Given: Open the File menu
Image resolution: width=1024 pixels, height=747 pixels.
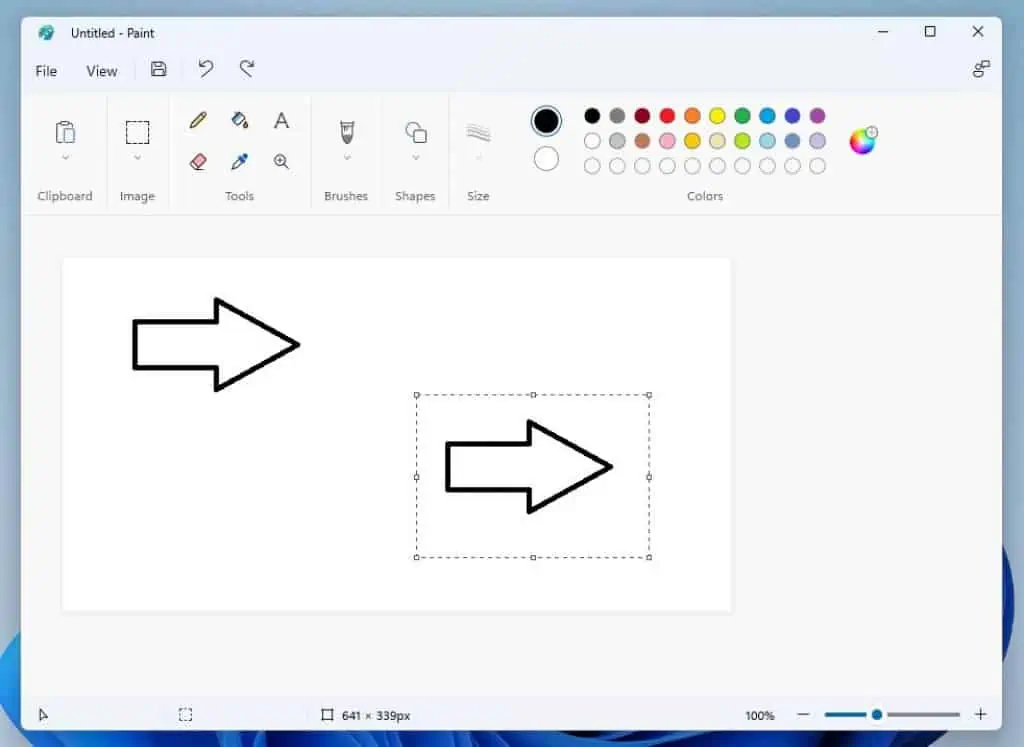Looking at the screenshot, I should coord(45,71).
